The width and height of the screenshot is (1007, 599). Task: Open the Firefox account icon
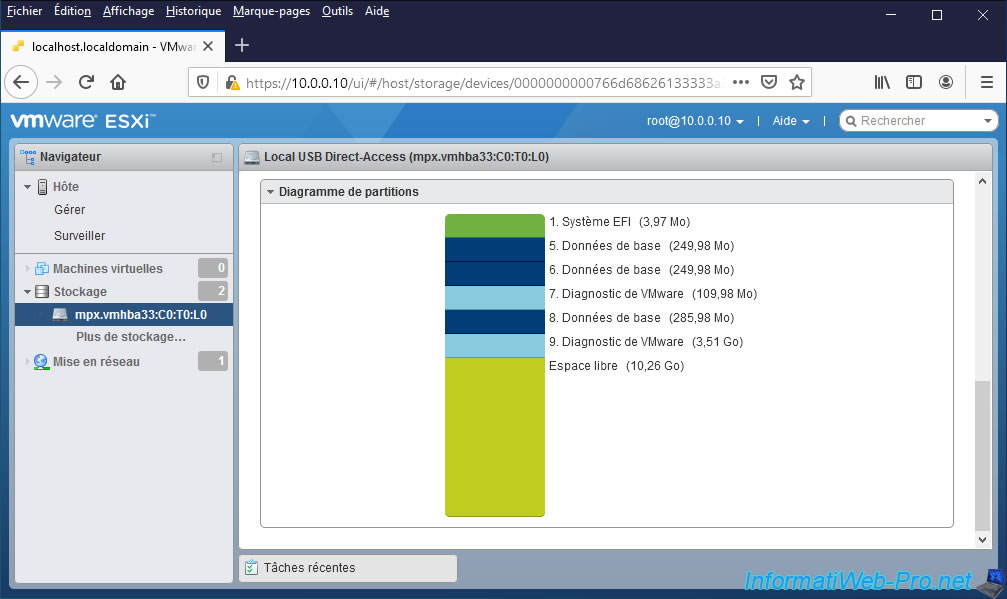[x=946, y=82]
